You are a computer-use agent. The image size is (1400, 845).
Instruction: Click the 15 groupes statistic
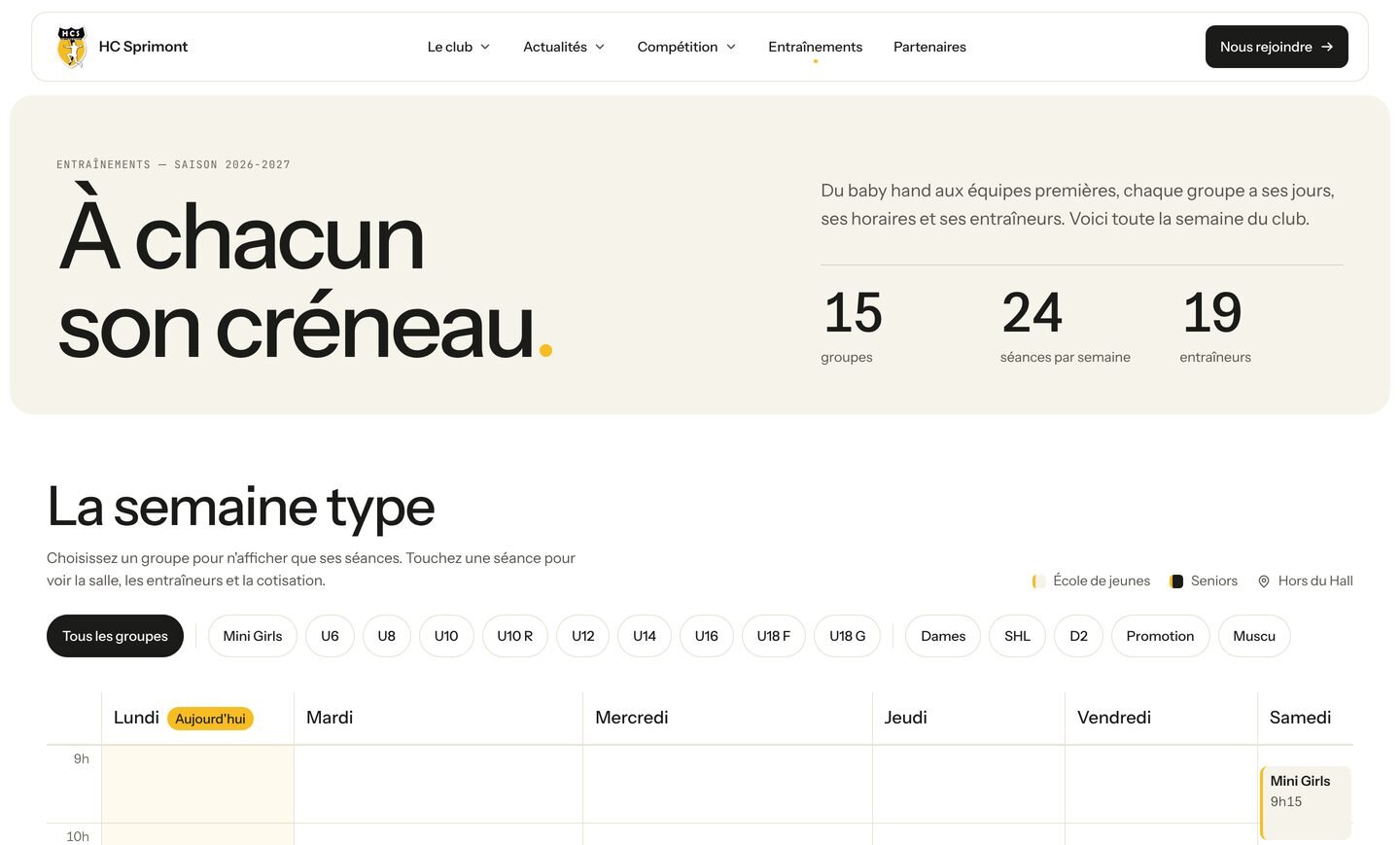click(x=853, y=327)
